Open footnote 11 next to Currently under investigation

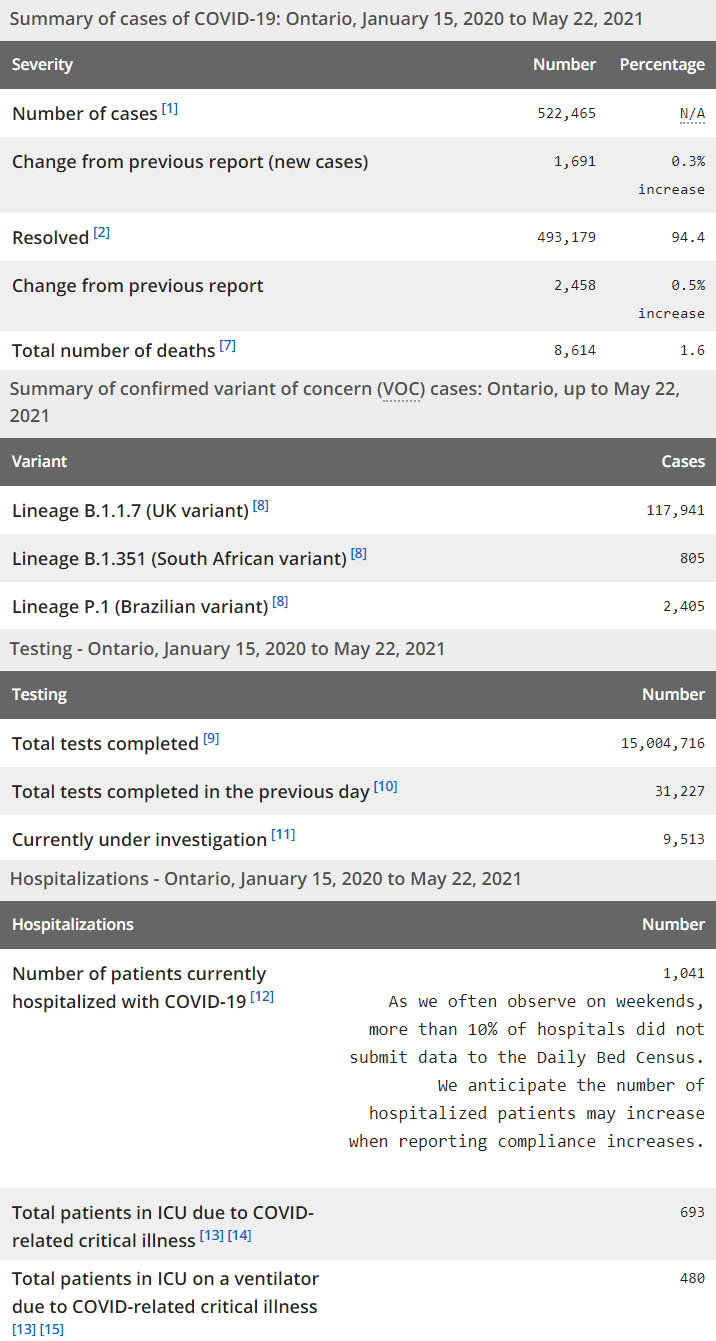pos(283,835)
